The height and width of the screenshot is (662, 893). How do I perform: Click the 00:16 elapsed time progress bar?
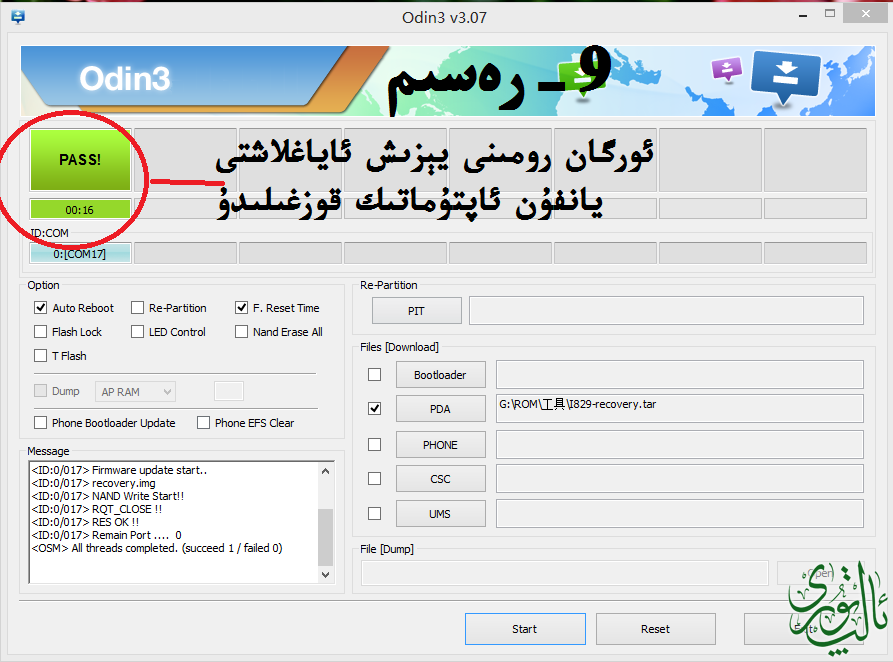click(80, 210)
